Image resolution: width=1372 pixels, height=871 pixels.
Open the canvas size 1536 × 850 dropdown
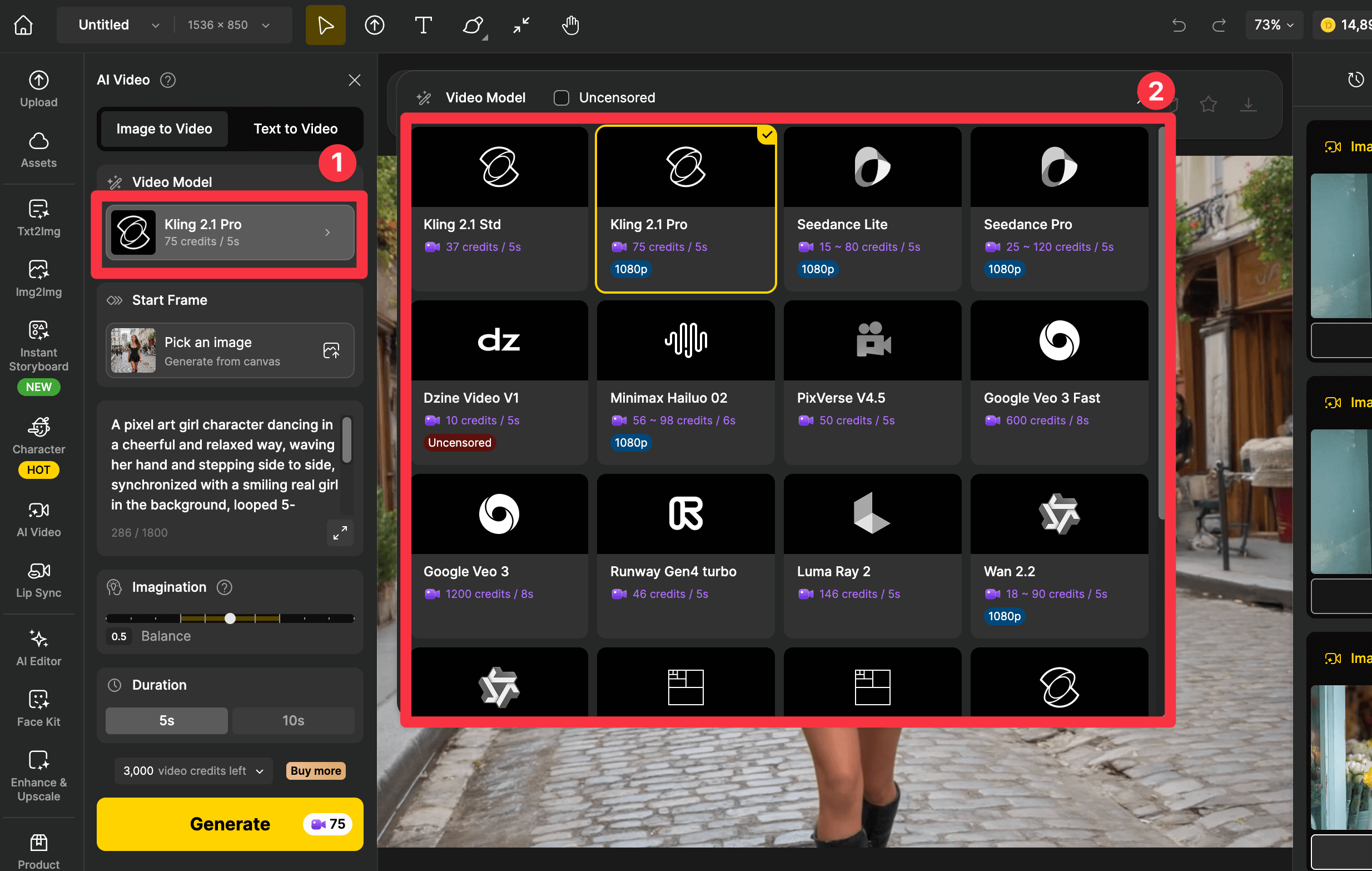[x=228, y=25]
